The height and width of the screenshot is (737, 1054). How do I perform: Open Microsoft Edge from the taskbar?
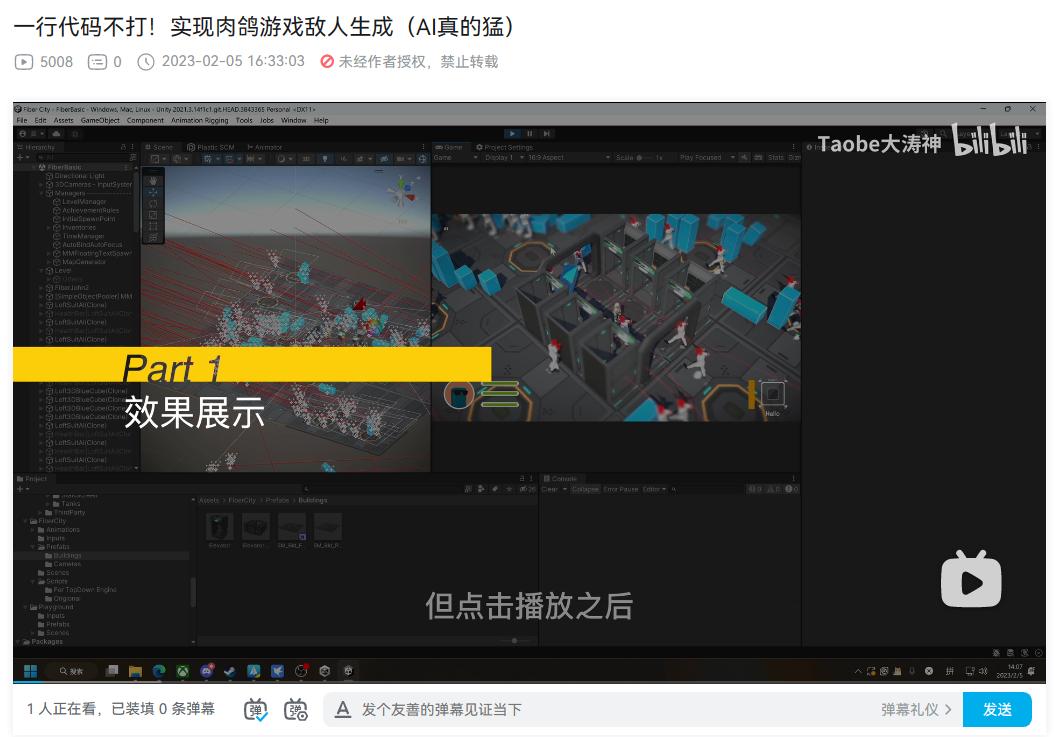point(159,670)
